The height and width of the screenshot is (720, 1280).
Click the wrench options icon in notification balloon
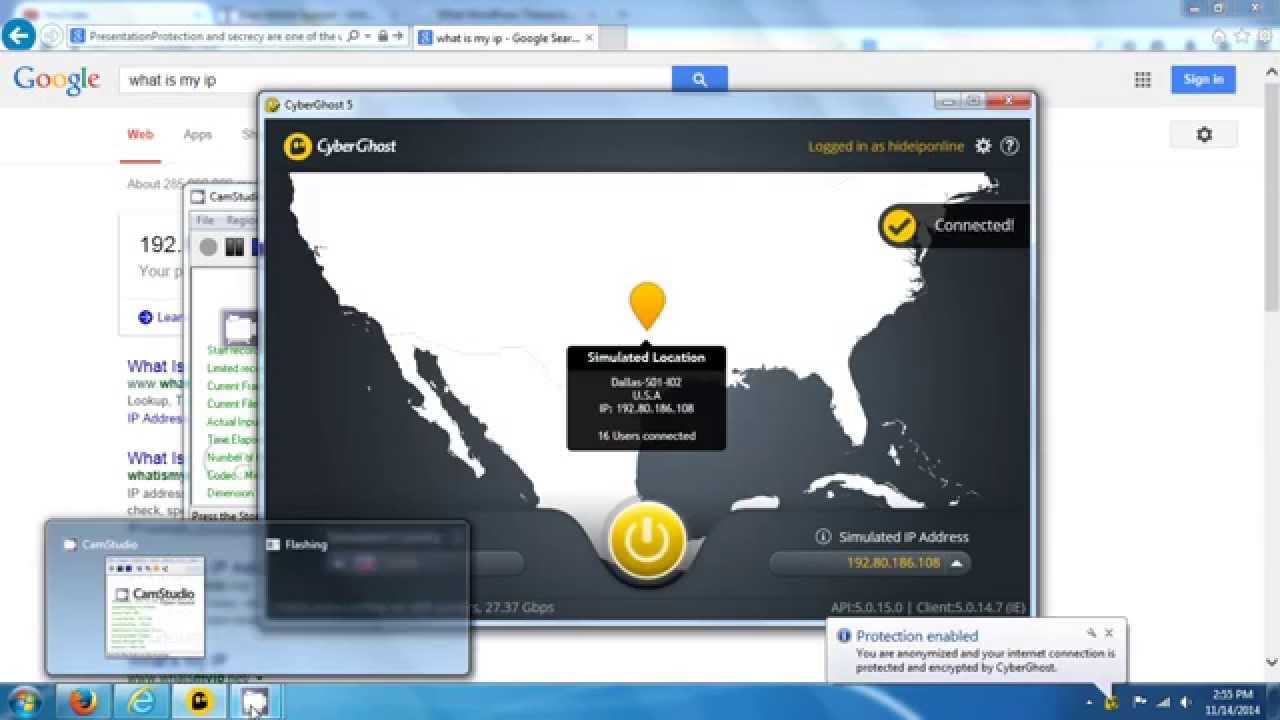point(1092,633)
